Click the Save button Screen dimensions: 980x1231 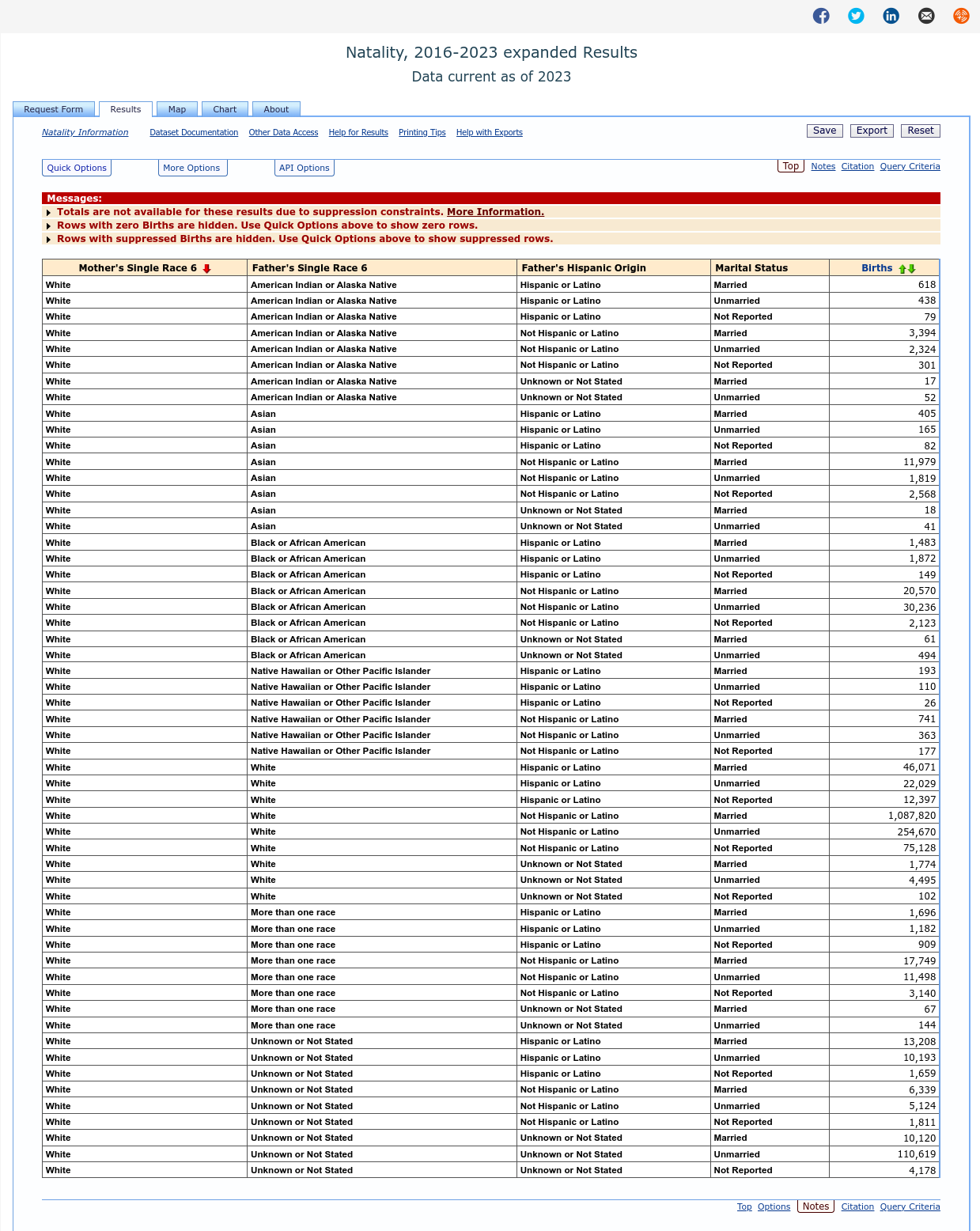[824, 131]
